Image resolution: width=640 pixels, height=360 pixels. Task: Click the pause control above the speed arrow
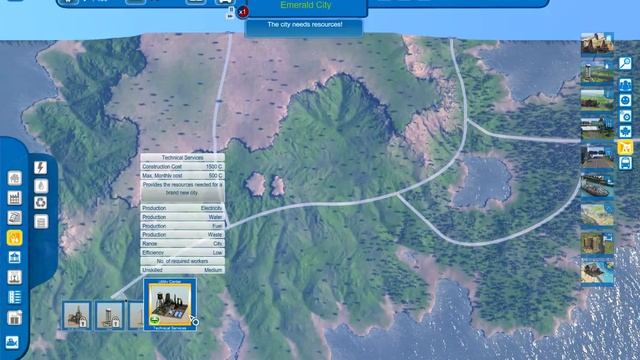click(231, 9)
